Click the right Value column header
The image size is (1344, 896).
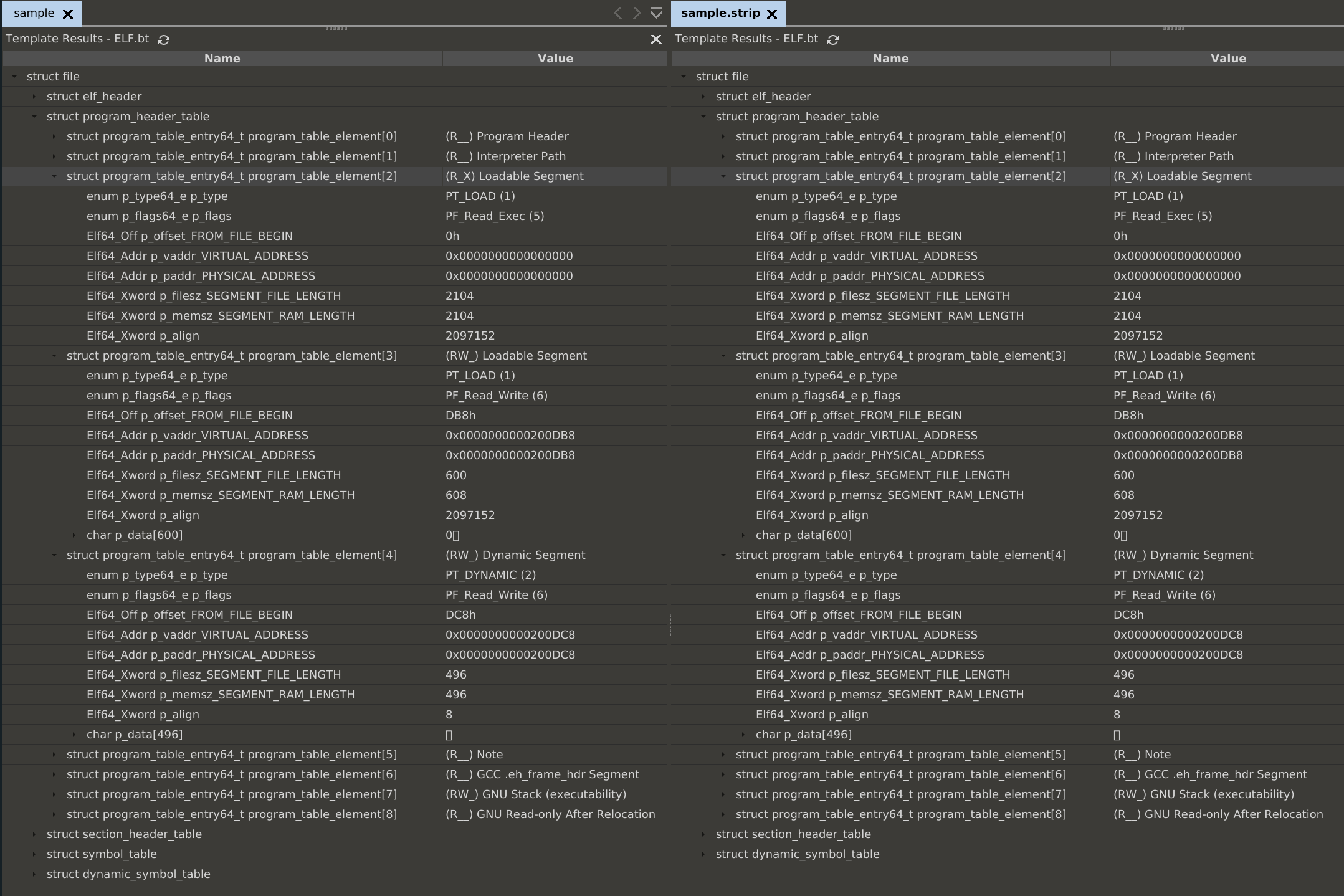[x=1227, y=59]
